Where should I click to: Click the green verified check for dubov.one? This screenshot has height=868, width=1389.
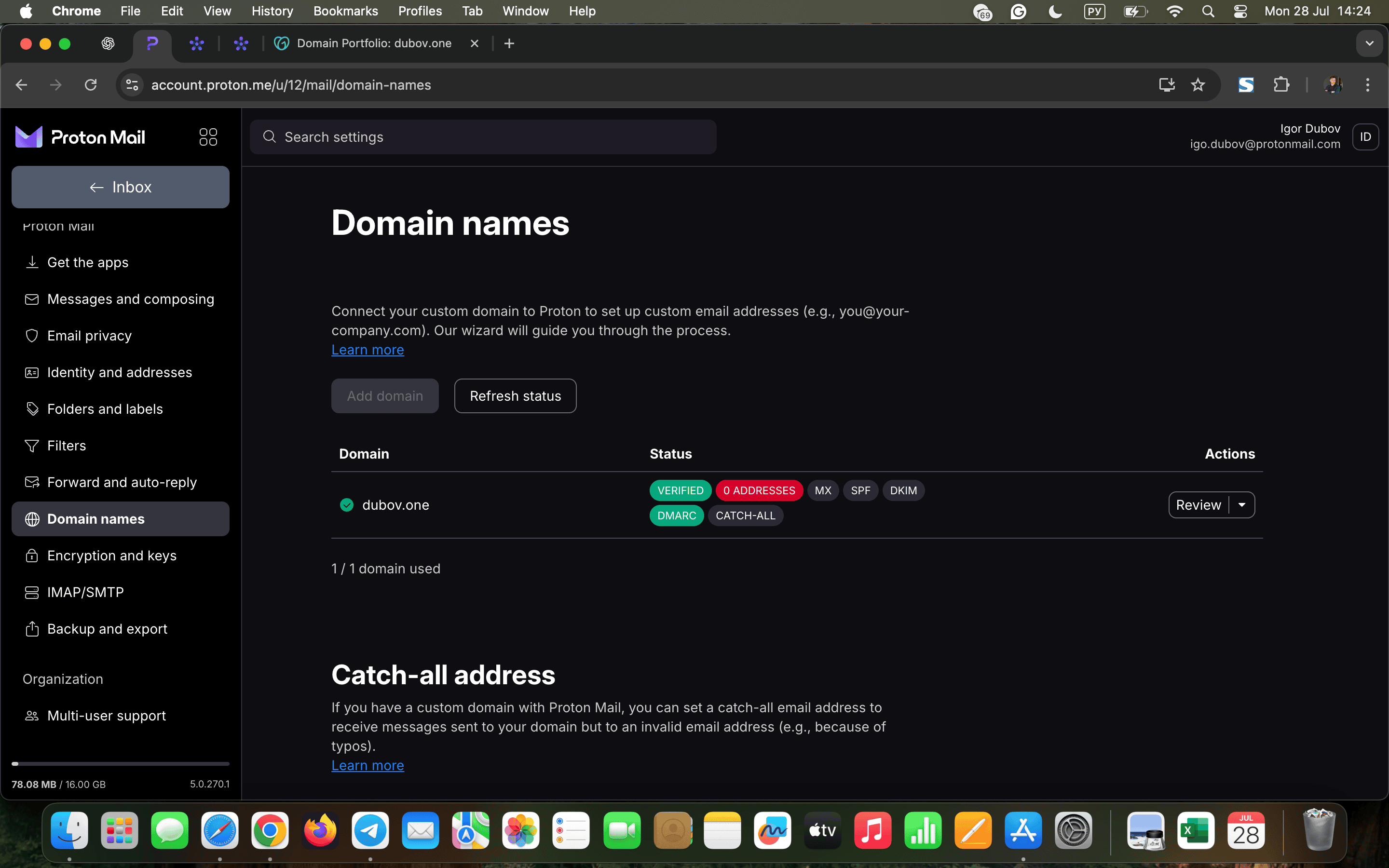pyautogui.click(x=347, y=505)
